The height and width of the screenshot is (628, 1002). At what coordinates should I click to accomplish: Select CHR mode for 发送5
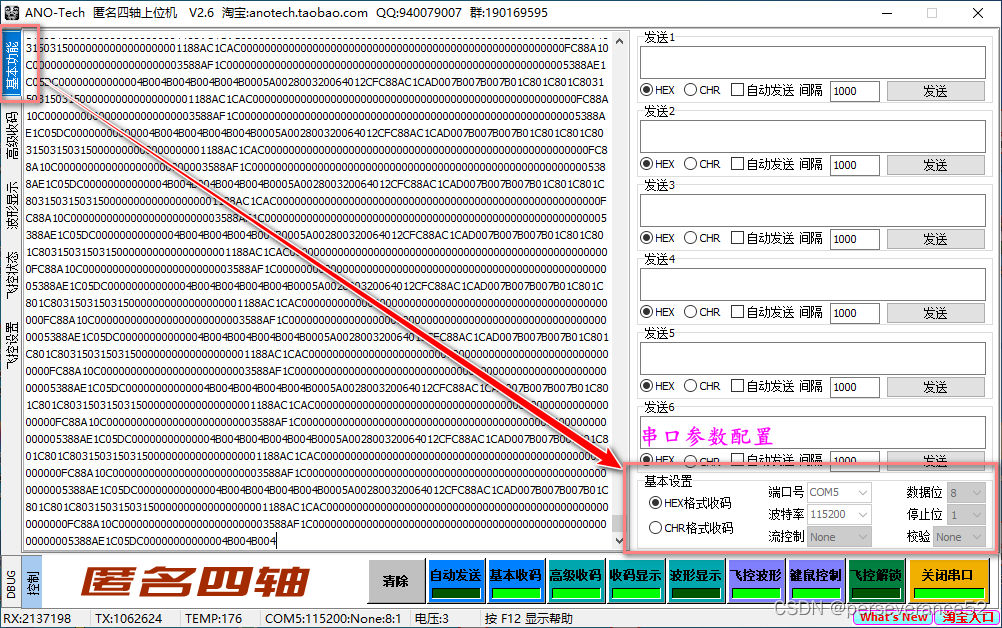pyautogui.click(x=702, y=387)
